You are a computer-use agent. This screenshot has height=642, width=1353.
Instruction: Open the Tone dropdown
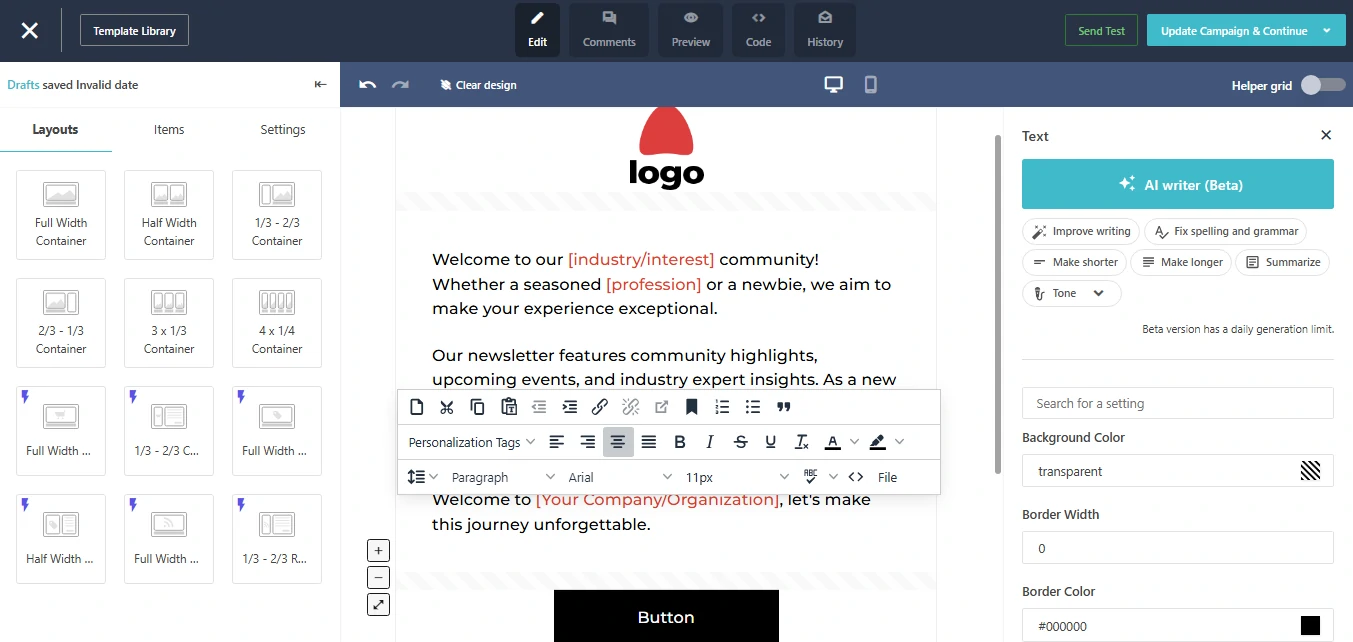[x=1071, y=293]
